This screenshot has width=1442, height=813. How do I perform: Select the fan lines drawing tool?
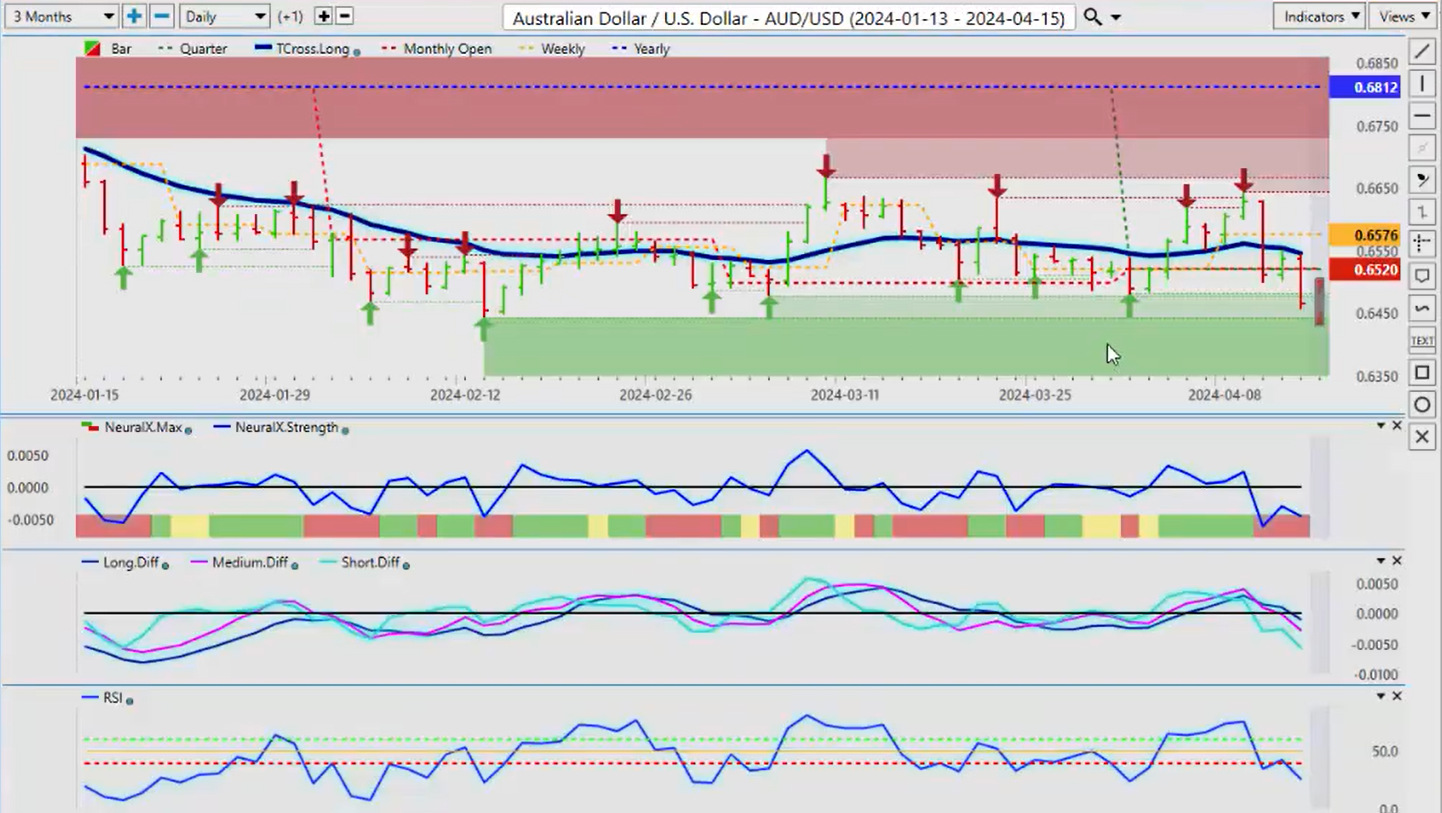point(1421,179)
